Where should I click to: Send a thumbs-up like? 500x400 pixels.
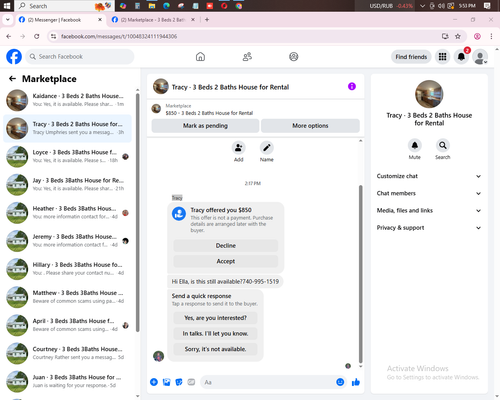point(356,382)
